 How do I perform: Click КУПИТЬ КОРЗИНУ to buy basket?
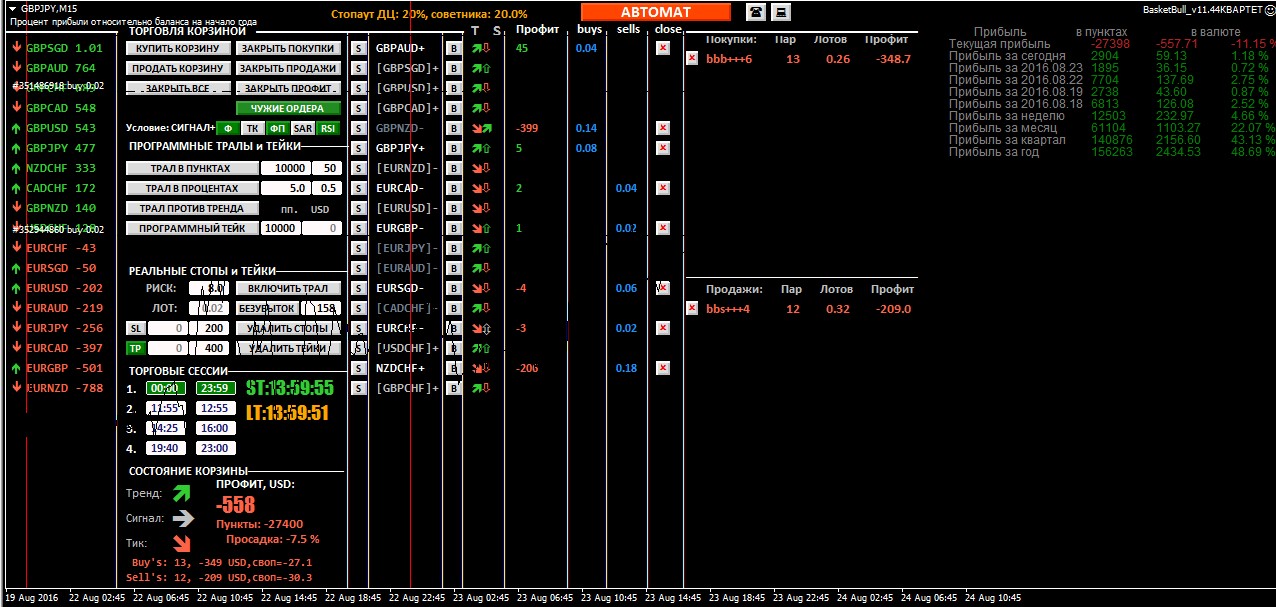click(x=179, y=48)
